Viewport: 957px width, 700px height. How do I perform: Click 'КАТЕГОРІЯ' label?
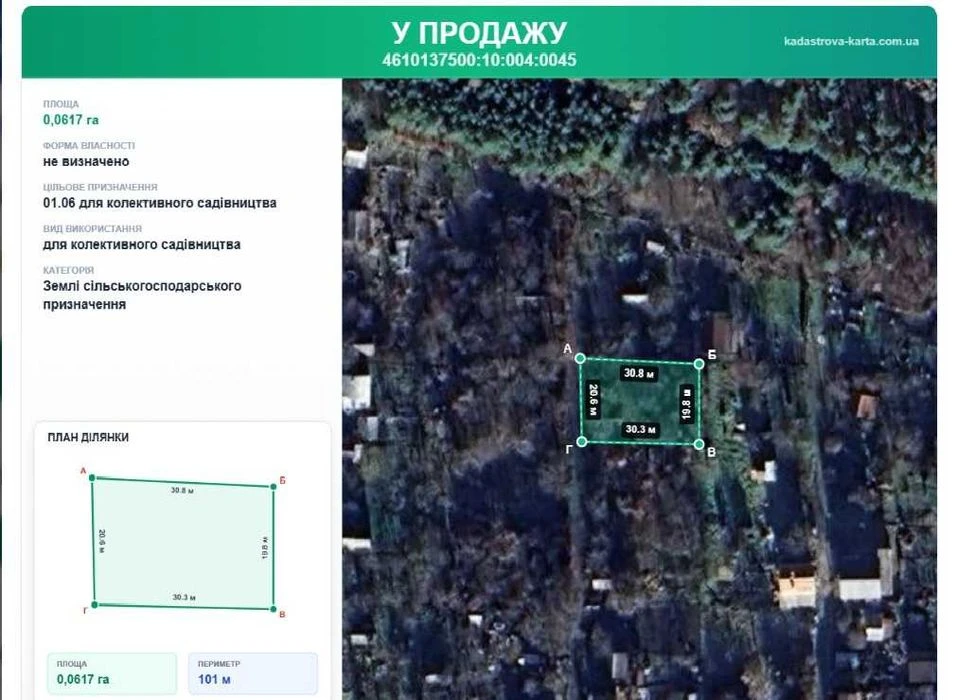click(68, 270)
